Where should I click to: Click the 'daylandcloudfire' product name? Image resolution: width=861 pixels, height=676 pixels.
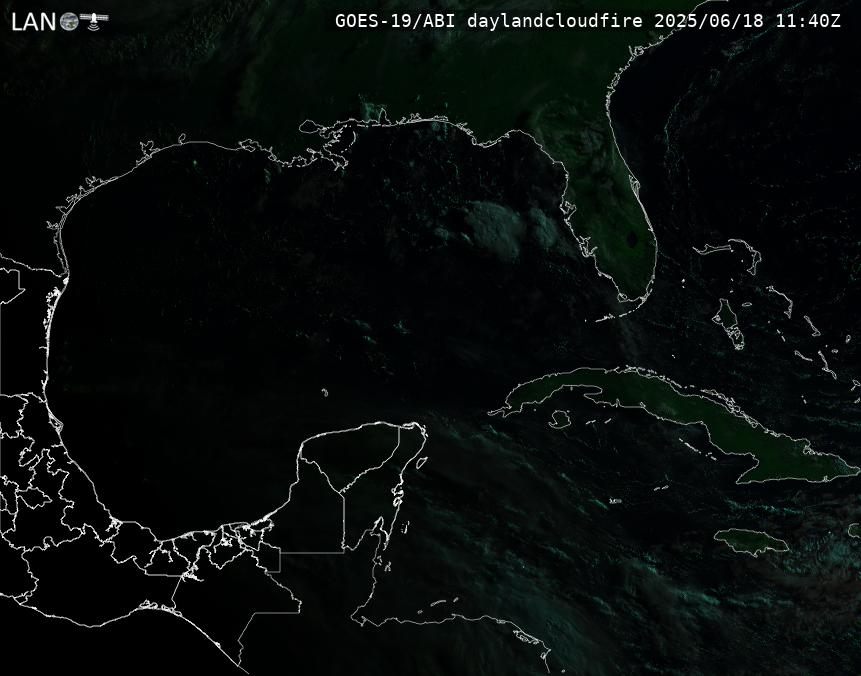click(555, 21)
